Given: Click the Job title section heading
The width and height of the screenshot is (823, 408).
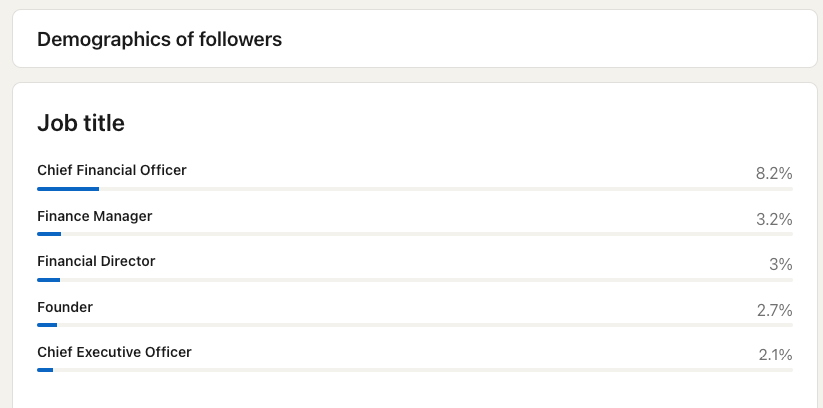Looking at the screenshot, I should point(81,123).
